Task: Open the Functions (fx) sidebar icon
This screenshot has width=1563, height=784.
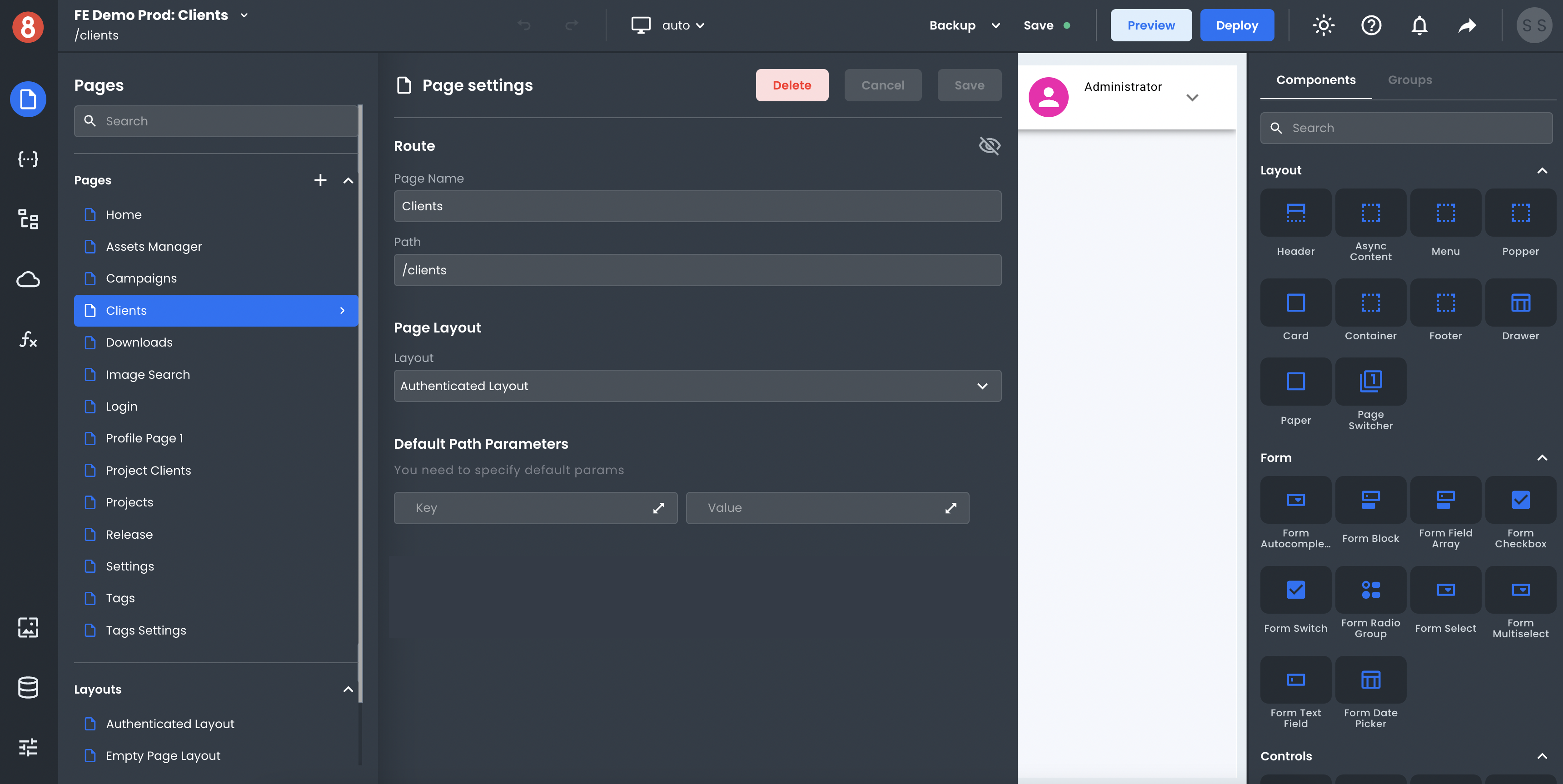Action: (x=28, y=339)
